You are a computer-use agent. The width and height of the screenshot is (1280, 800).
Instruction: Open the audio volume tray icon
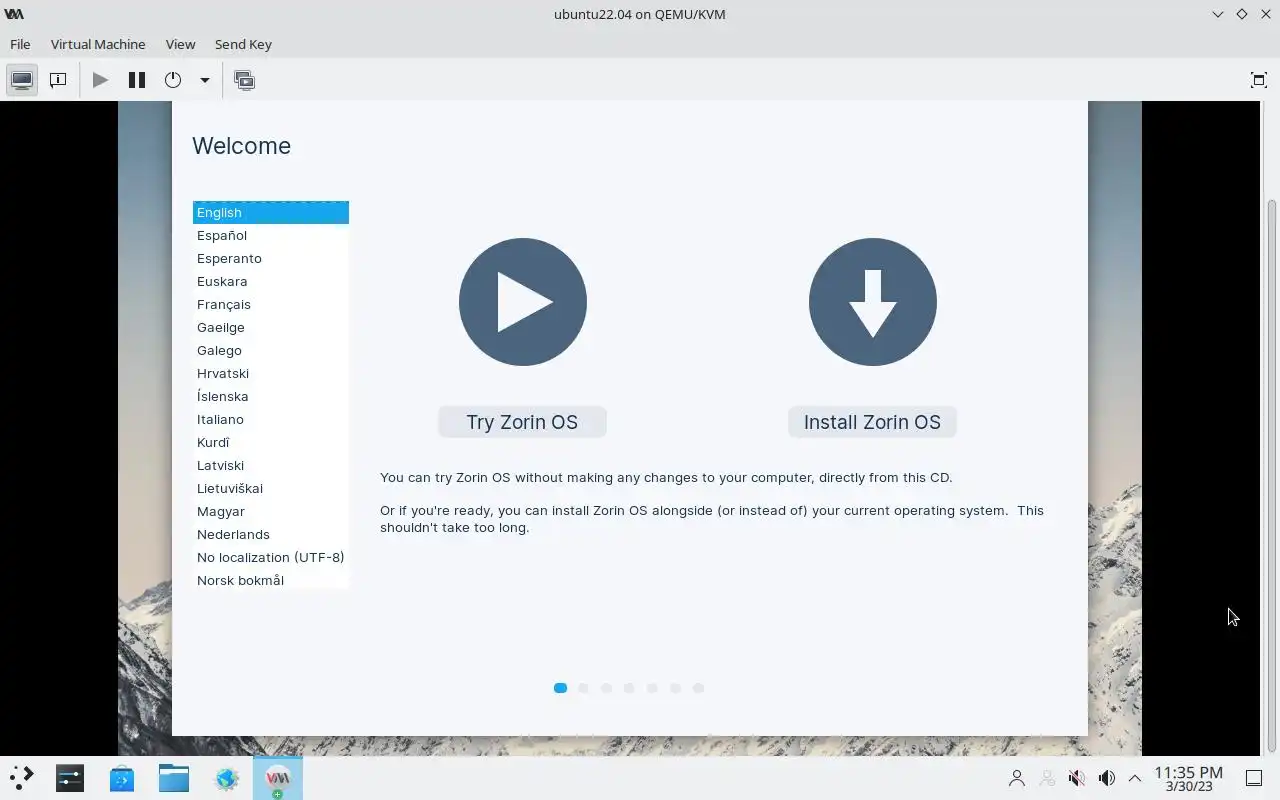pos(1107,778)
